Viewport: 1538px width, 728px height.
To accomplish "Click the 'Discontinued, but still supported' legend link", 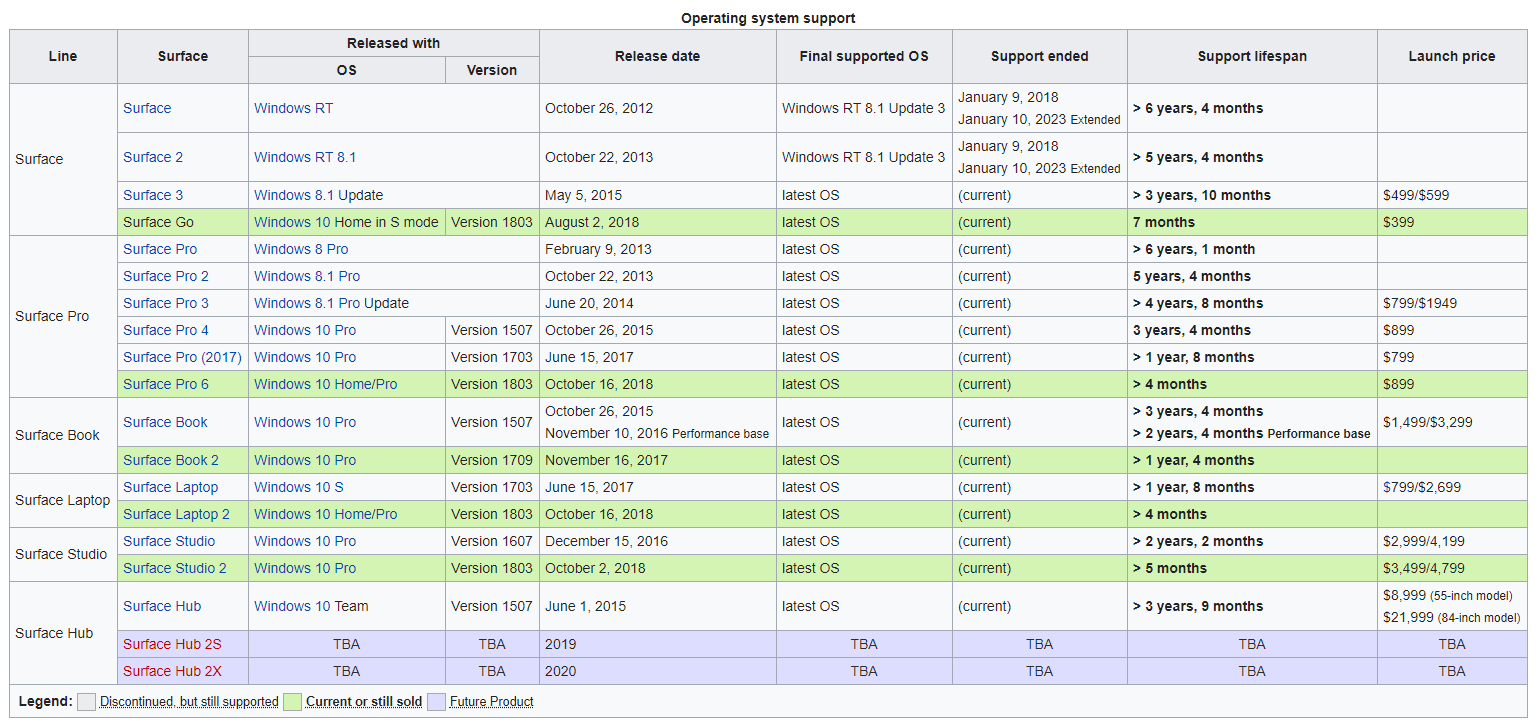I will coord(189,701).
